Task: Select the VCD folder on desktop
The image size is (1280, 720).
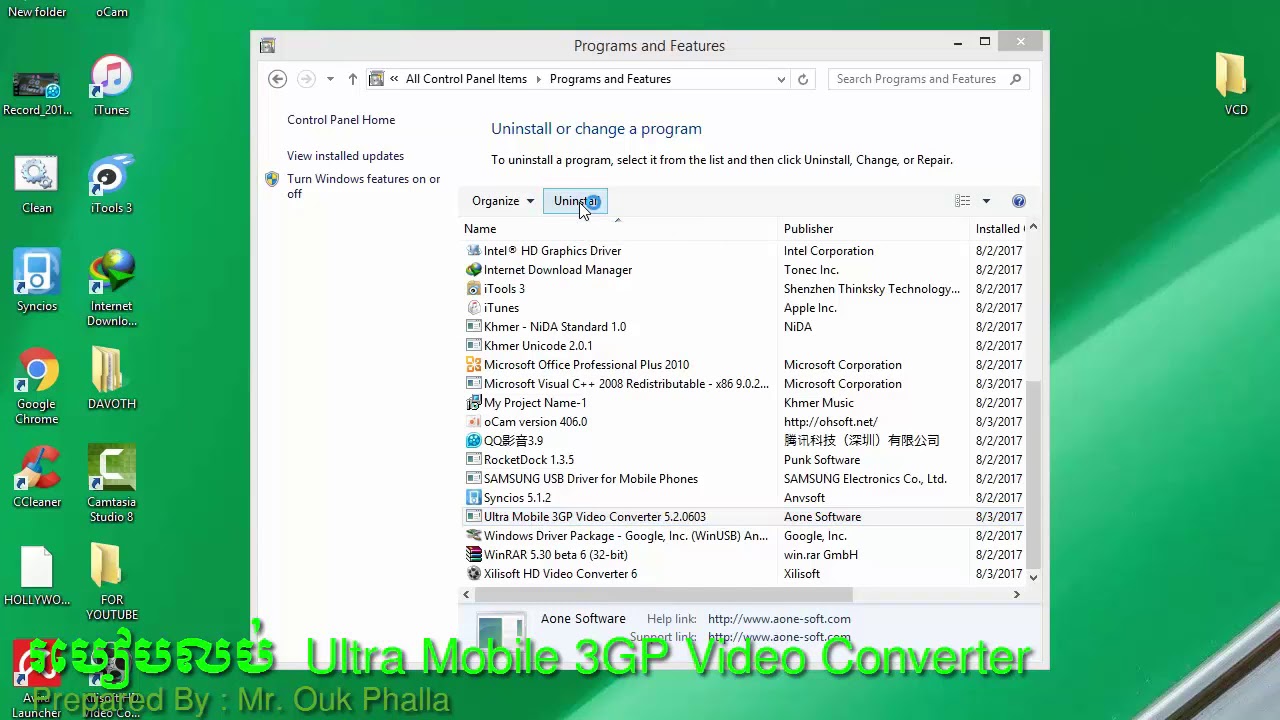Action: point(1236,85)
